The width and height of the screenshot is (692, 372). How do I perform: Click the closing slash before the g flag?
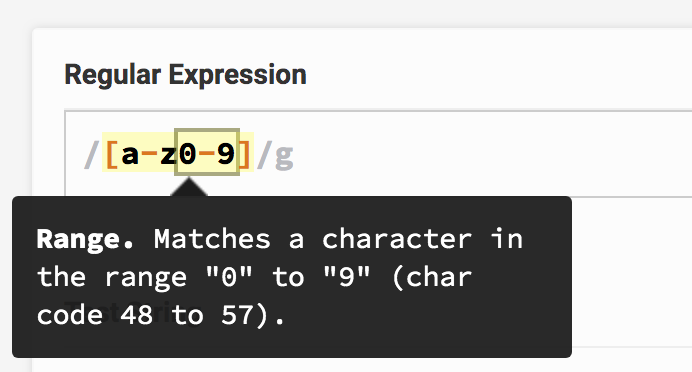click(x=265, y=155)
